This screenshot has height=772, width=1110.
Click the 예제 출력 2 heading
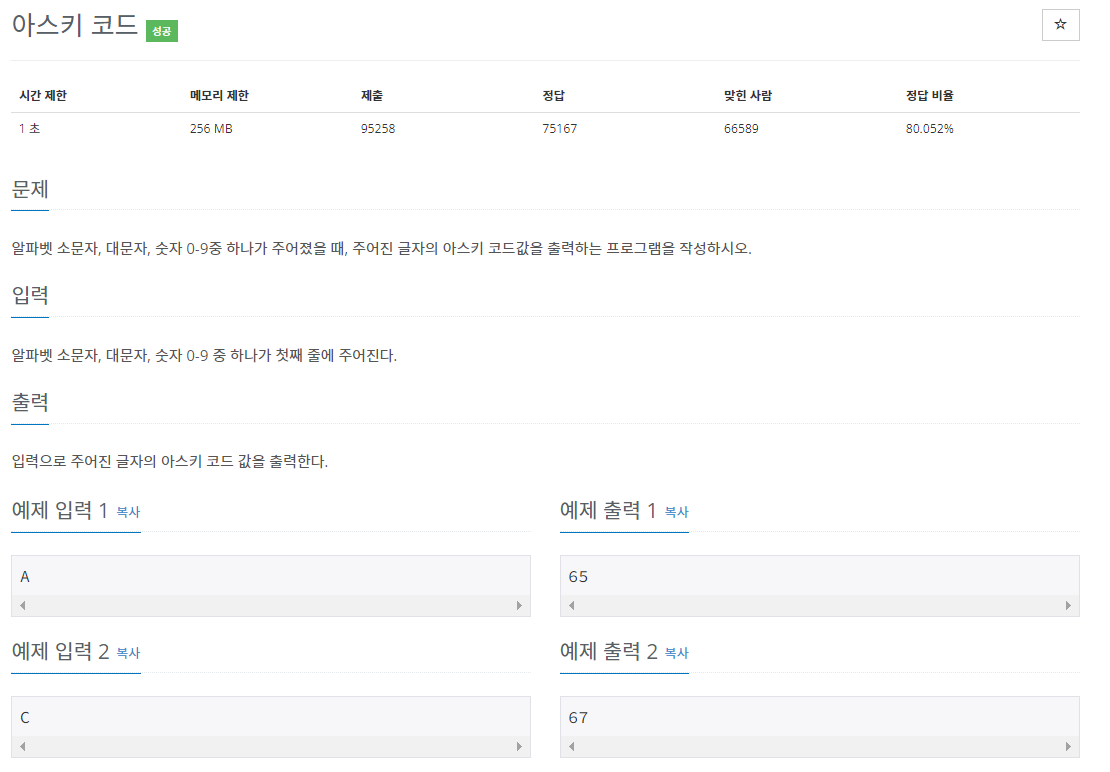609,651
